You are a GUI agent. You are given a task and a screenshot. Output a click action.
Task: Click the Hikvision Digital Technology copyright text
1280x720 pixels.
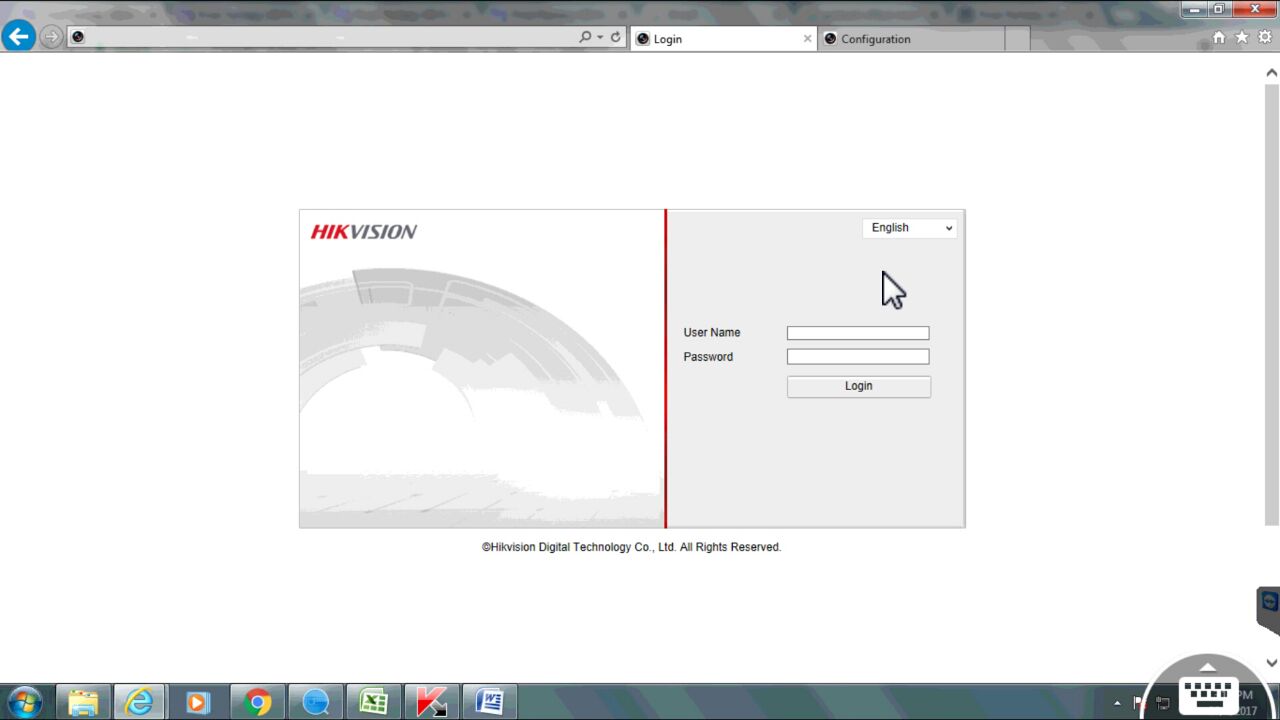coord(631,547)
